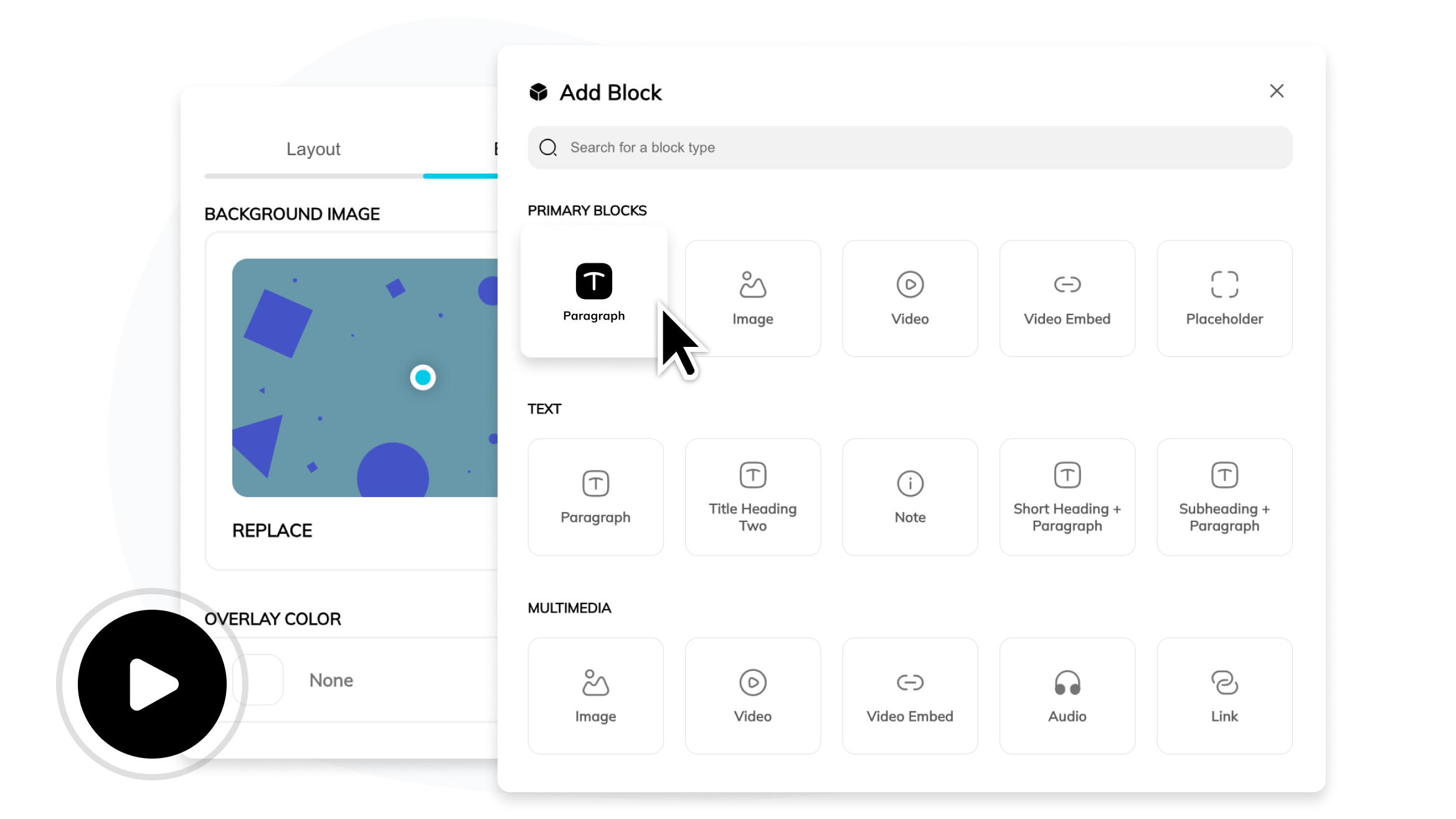The height and width of the screenshot is (819, 1456).
Task: Choose the Video Embed block
Action: 1066,298
